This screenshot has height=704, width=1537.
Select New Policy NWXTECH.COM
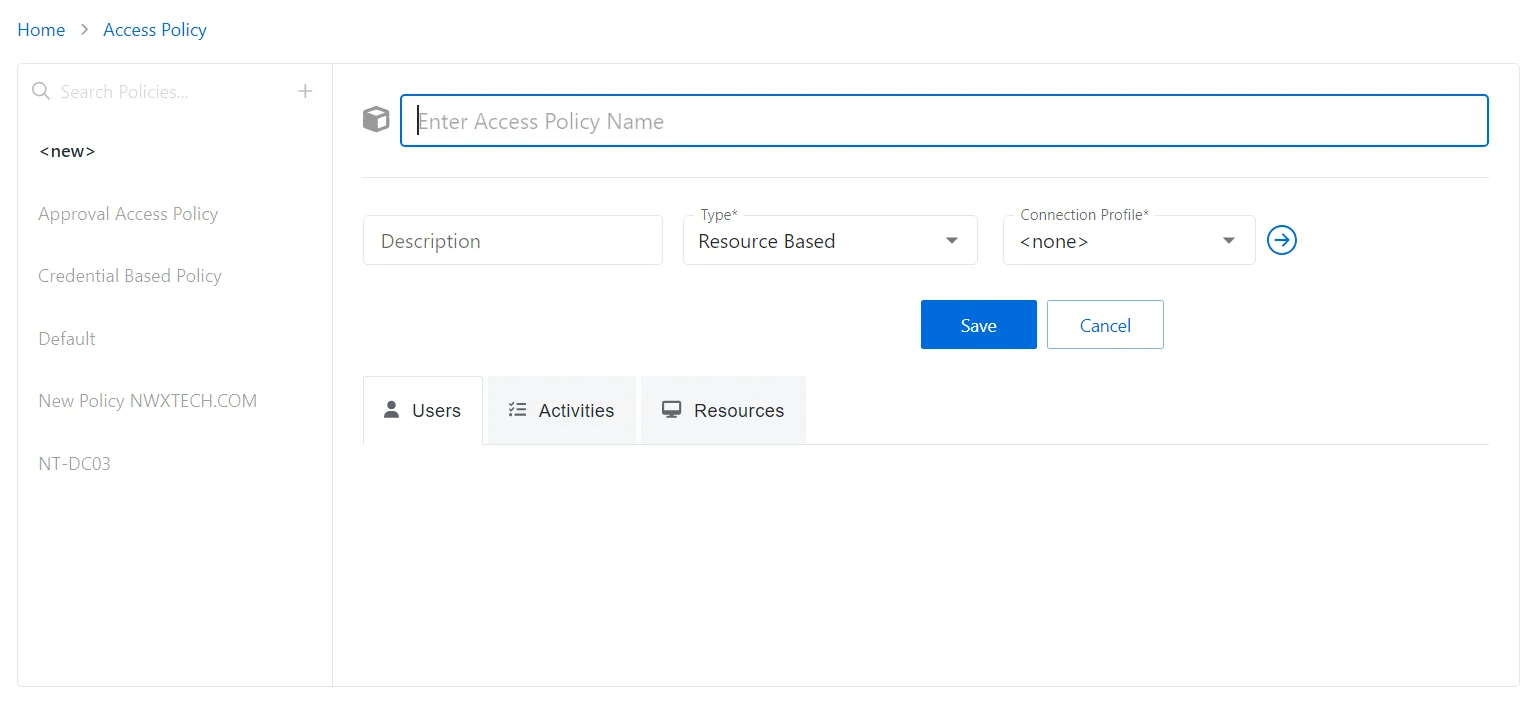click(x=148, y=401)
